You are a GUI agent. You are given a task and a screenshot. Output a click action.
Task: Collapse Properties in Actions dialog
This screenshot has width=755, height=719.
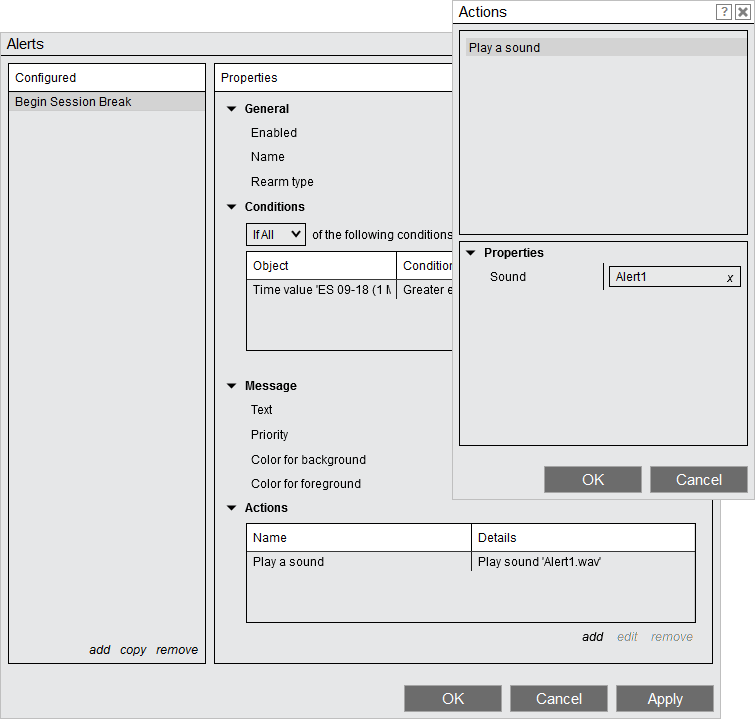pyautogui.click(x=471, y=253)
